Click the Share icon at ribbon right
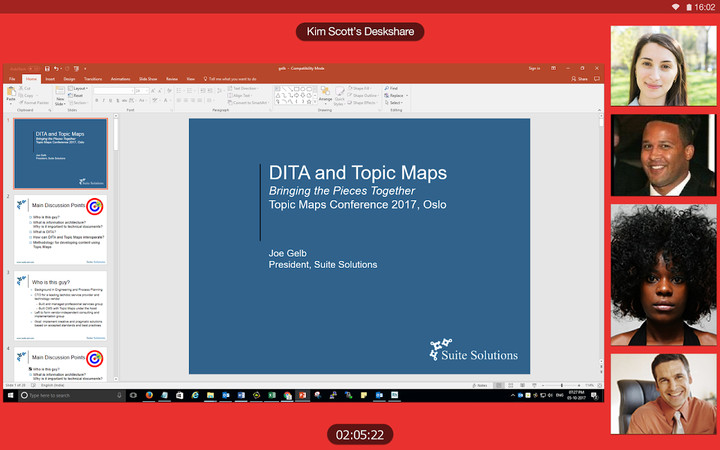Screen dimensions: 720x450 point(581,78)
